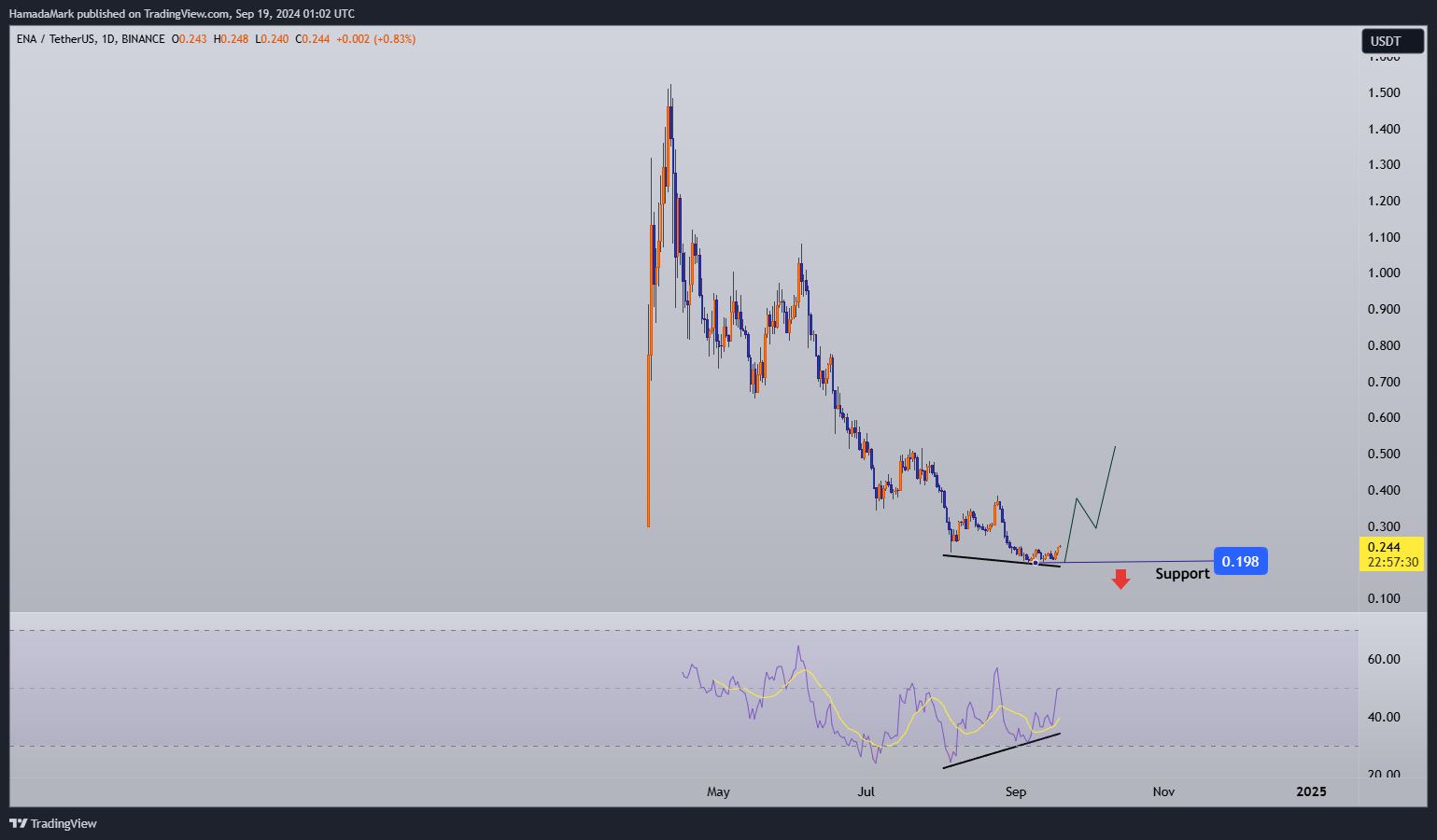
Task: Click the USDT currency button
Action: pyautogui.click(x=1392, y=41)
